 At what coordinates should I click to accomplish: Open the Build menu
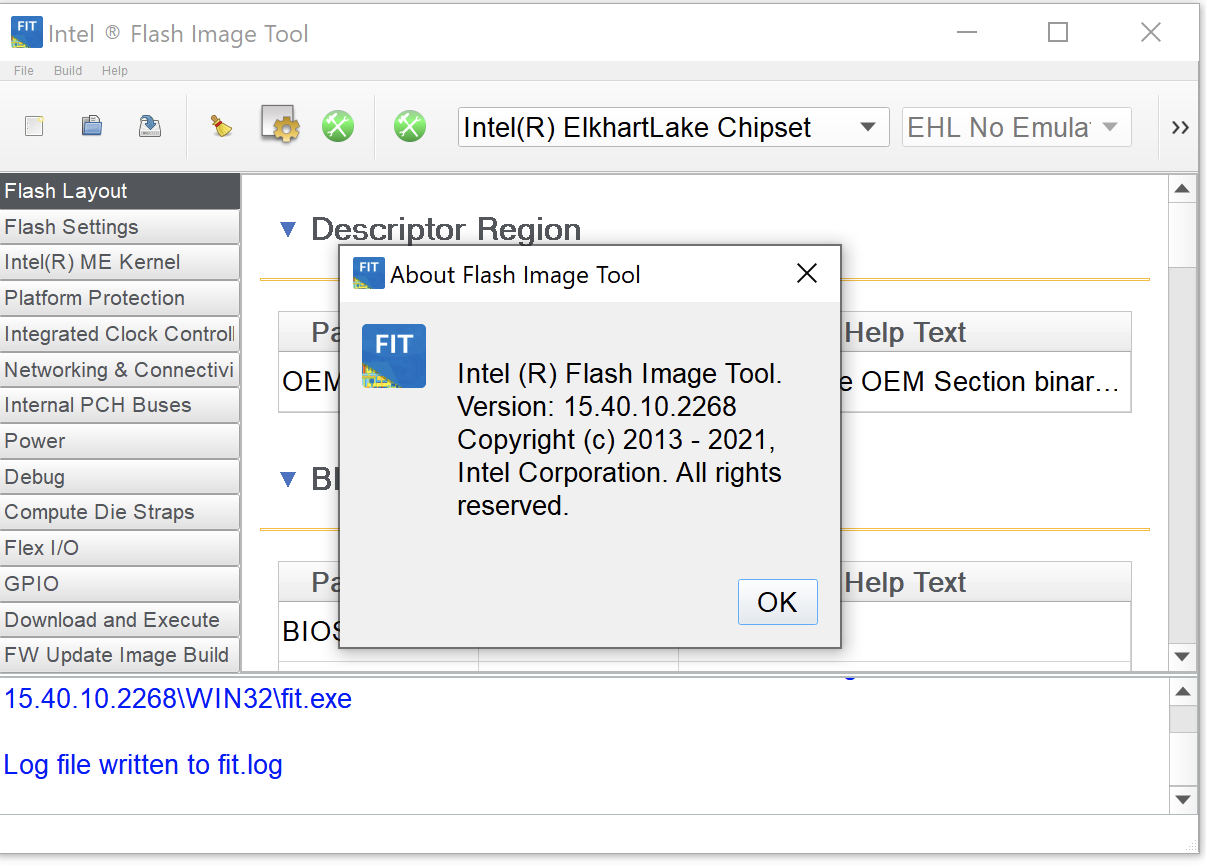tap(67, 70)
